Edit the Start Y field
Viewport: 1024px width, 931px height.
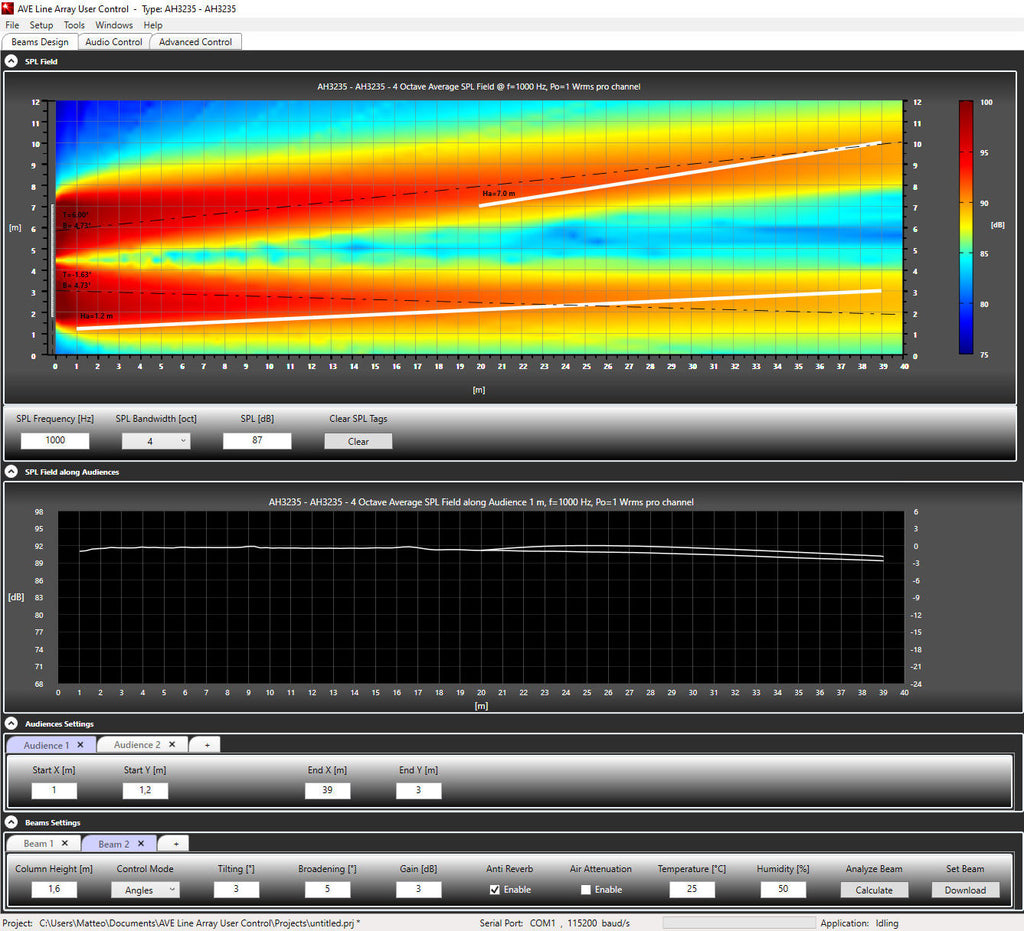pyautogui.click(x=145, y=790)
